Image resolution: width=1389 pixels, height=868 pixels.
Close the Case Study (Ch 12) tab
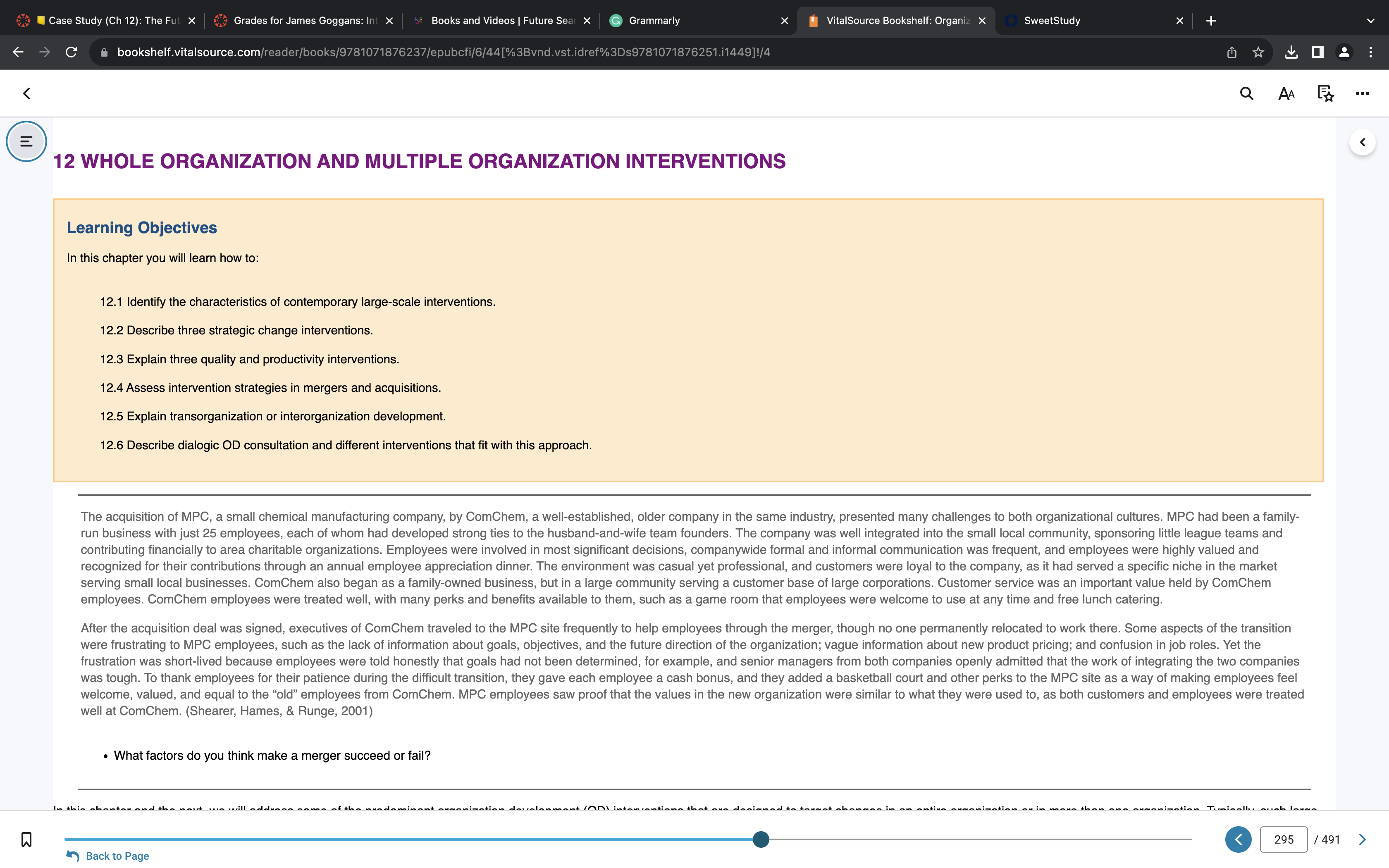(x=192, y=21)
